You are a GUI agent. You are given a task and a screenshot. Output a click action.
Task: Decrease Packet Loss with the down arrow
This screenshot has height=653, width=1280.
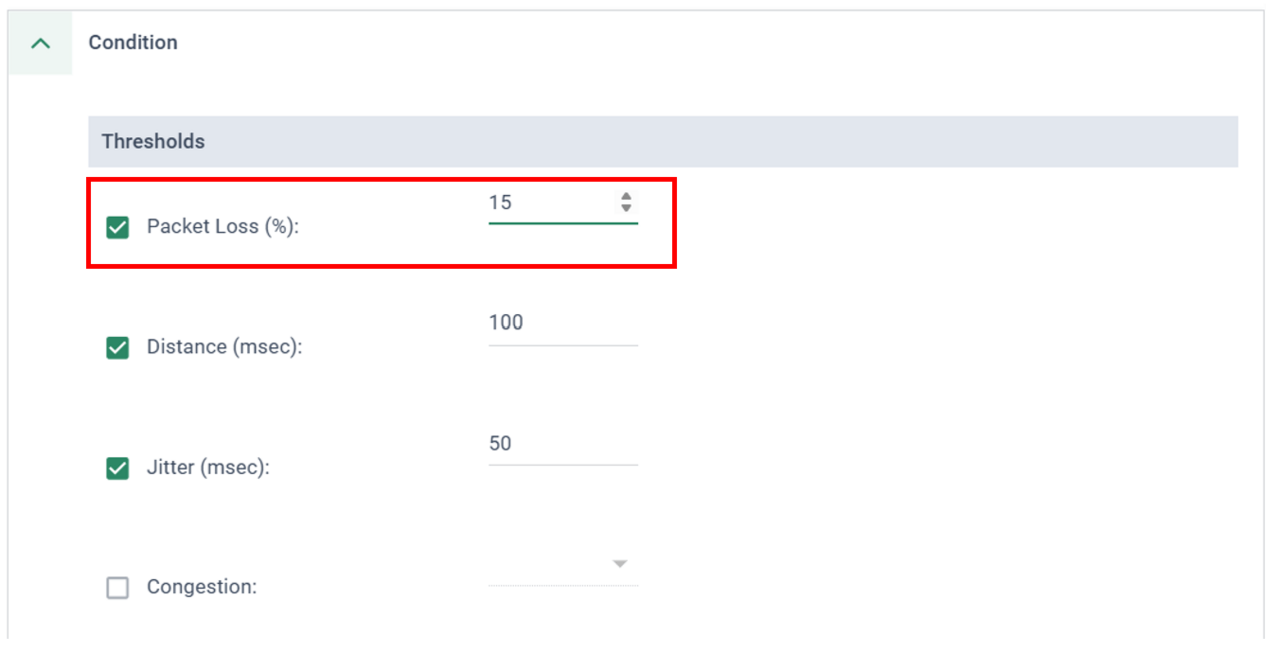coord(626,208)
